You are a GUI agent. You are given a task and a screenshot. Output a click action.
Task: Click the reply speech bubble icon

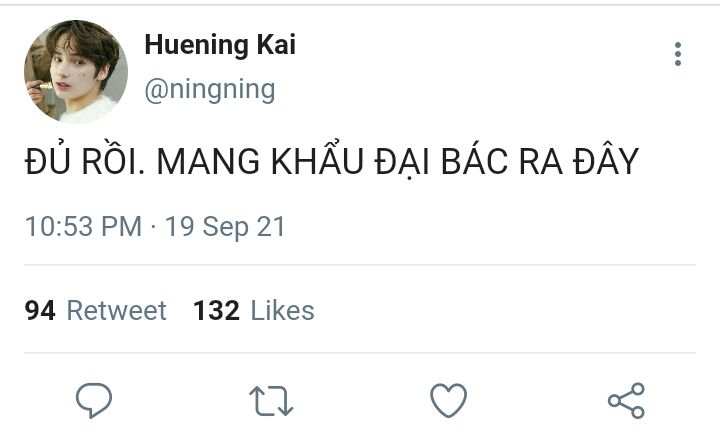tap(94, 400)
